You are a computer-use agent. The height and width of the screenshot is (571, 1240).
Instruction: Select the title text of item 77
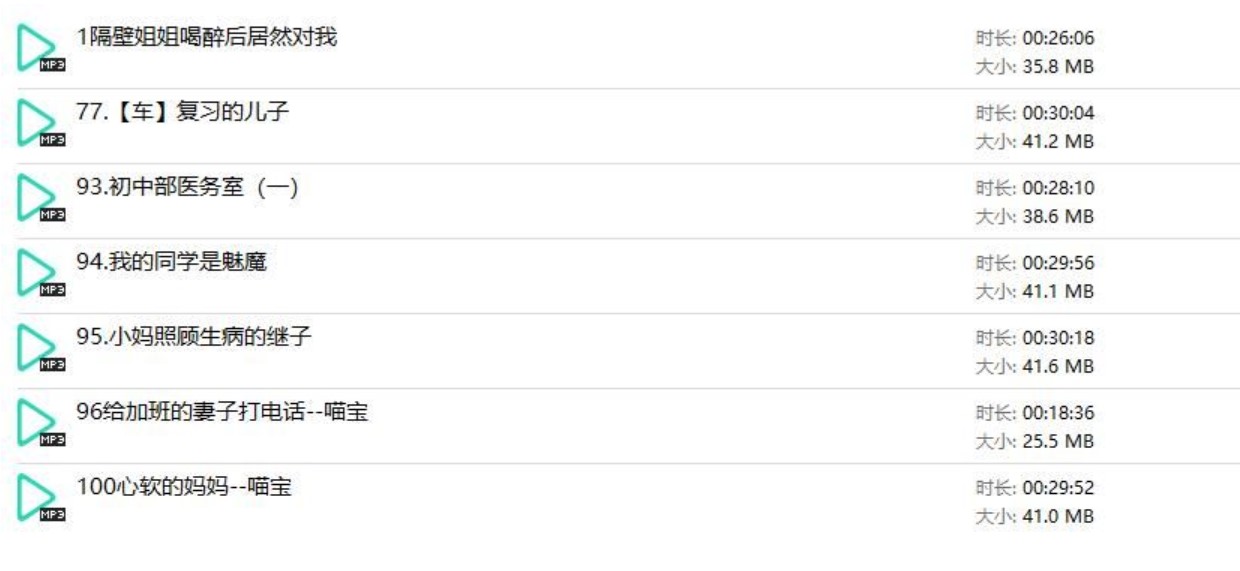(x=182, y=112)
